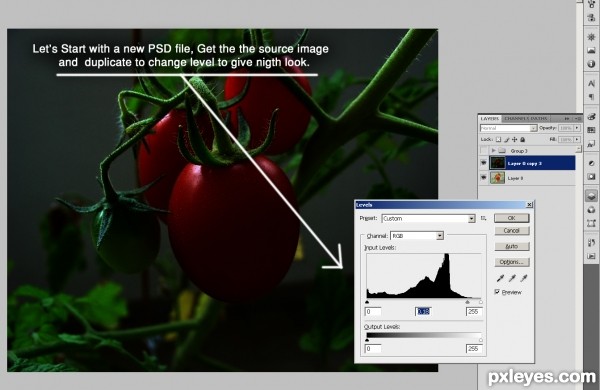Hide the Layer 0 copy 3 layer
The image size is (600, 390).
click(x=484, y=163)
